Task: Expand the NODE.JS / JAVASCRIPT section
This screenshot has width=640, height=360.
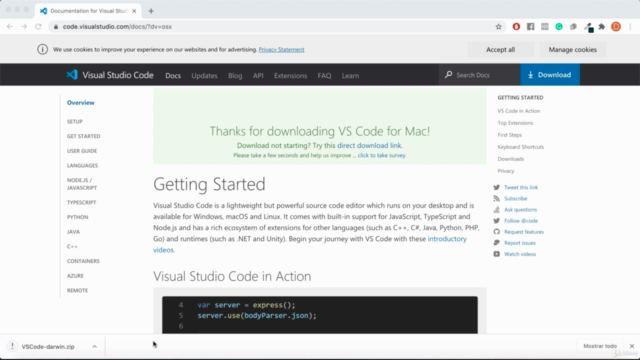Action: [x=82, y=184]
